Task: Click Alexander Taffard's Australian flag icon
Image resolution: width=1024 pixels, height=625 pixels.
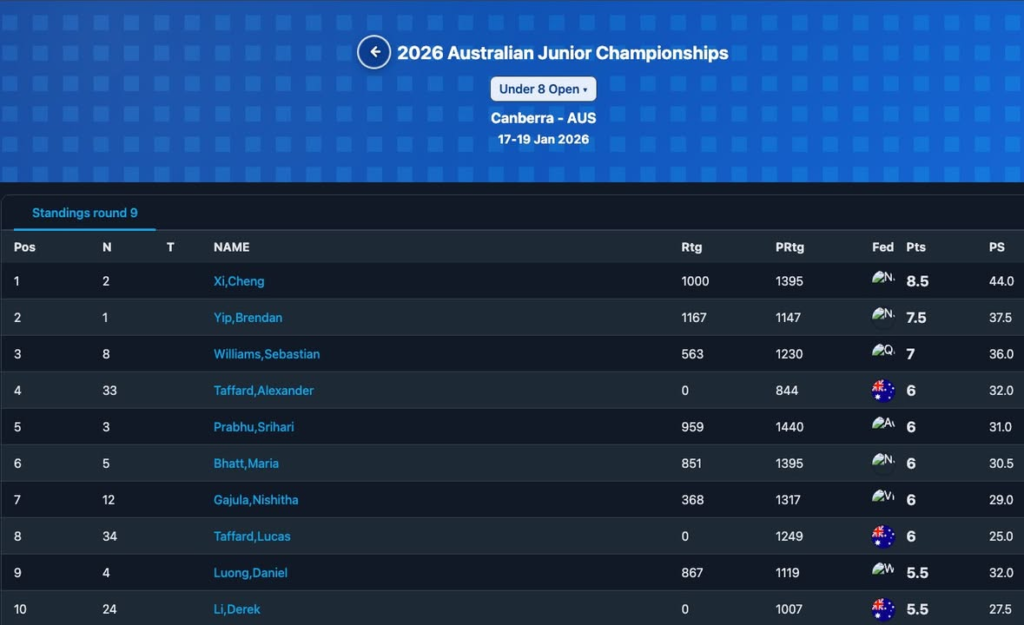Action: pos(883,391)
